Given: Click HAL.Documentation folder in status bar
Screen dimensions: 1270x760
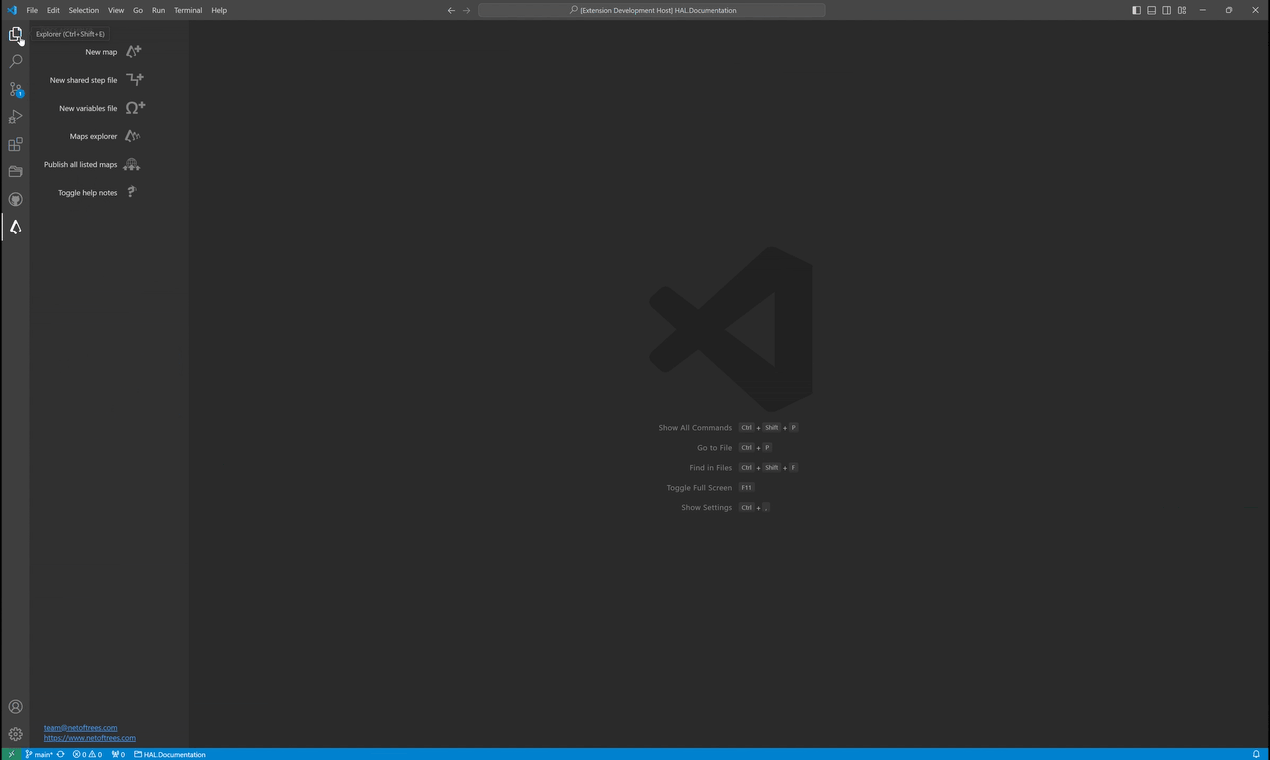Looking at the screenshot, I should [x=170, y=754].
